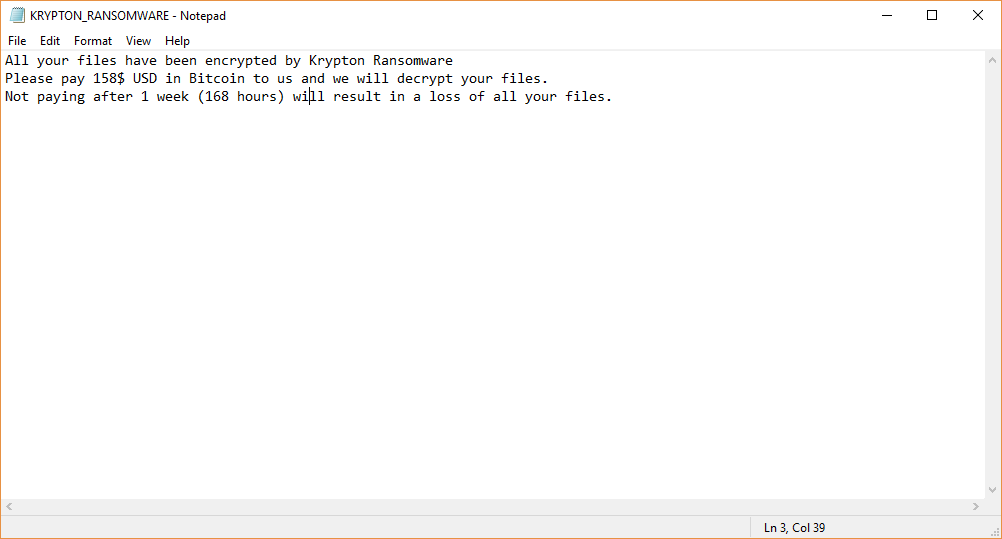Image resolution: width=1002 pixels, height=539 pixels.
Task: Open the File menu
Action: (x=17, y=41)
